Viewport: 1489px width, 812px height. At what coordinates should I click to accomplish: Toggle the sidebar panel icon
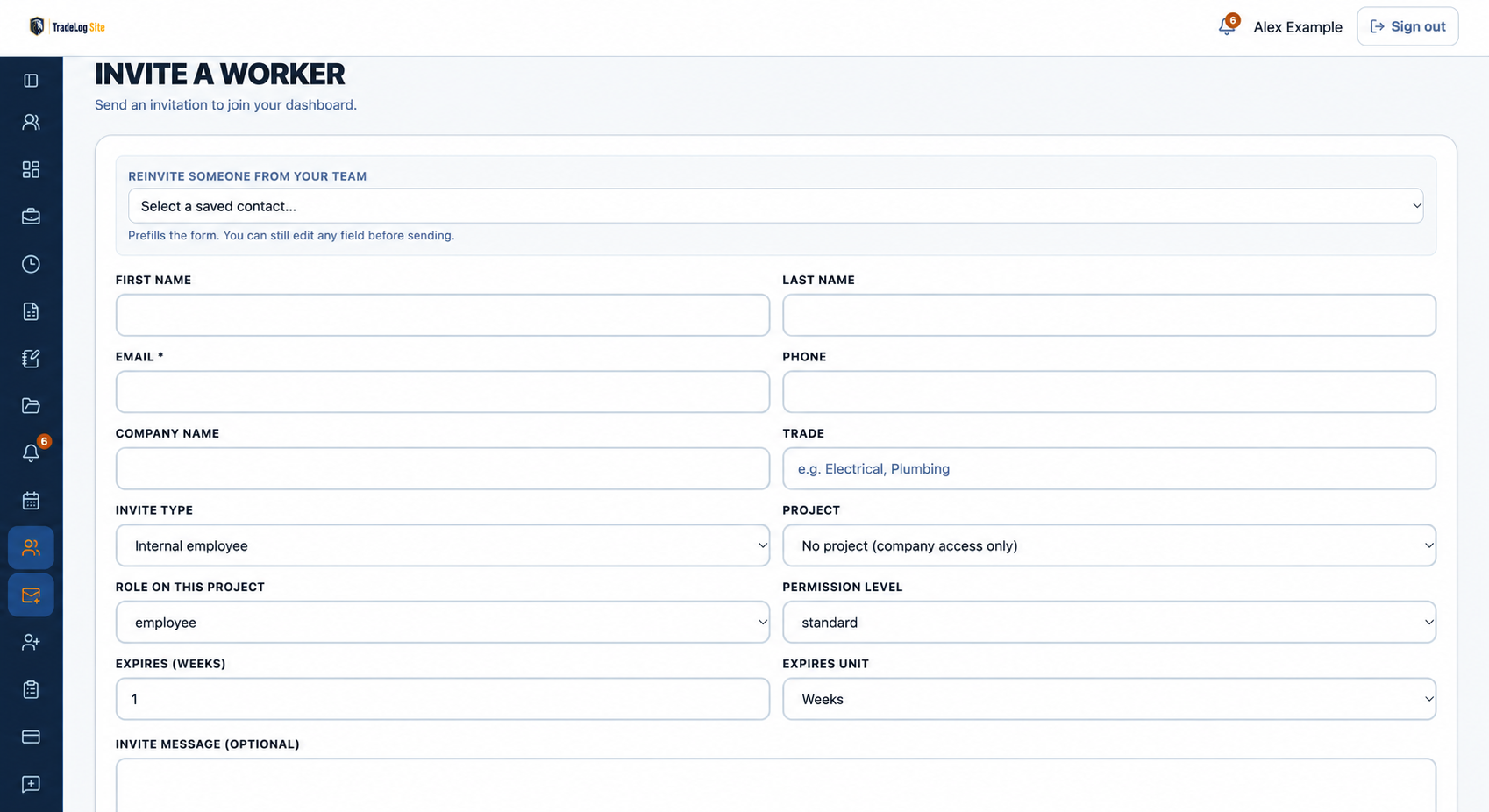(x=31, y=81)
